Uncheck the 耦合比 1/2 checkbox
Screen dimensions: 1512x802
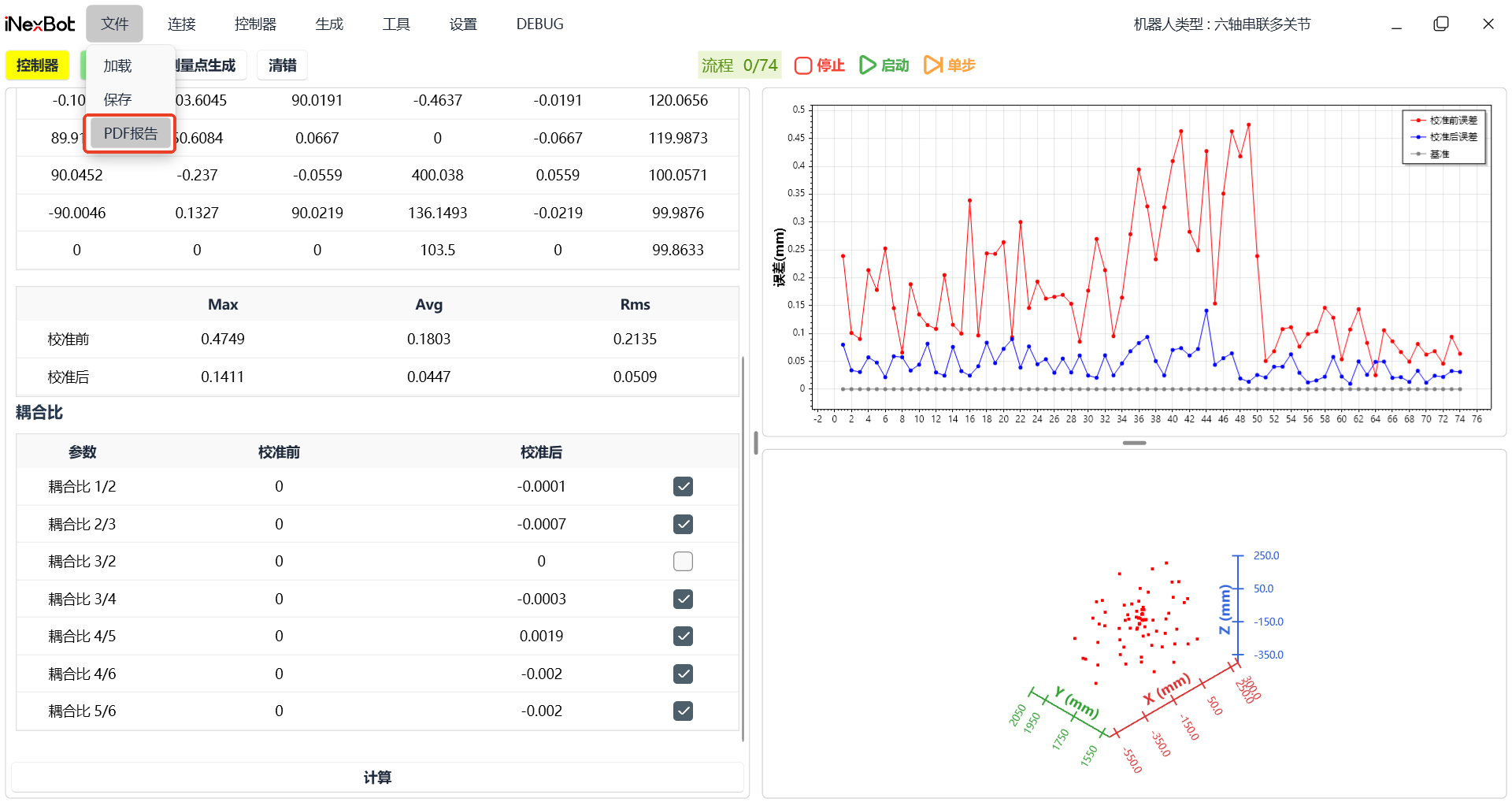tap(683, 487)
